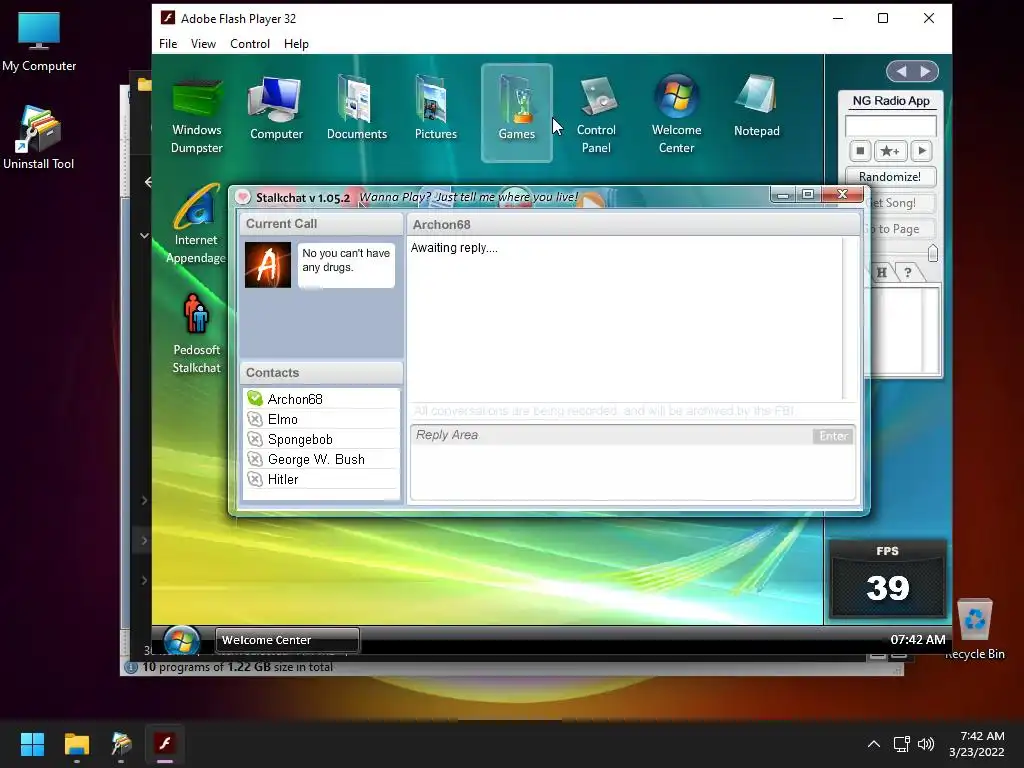Click the Vista-style Start orb
This screenshot has height=768, width=1024.
pos(182,640)
